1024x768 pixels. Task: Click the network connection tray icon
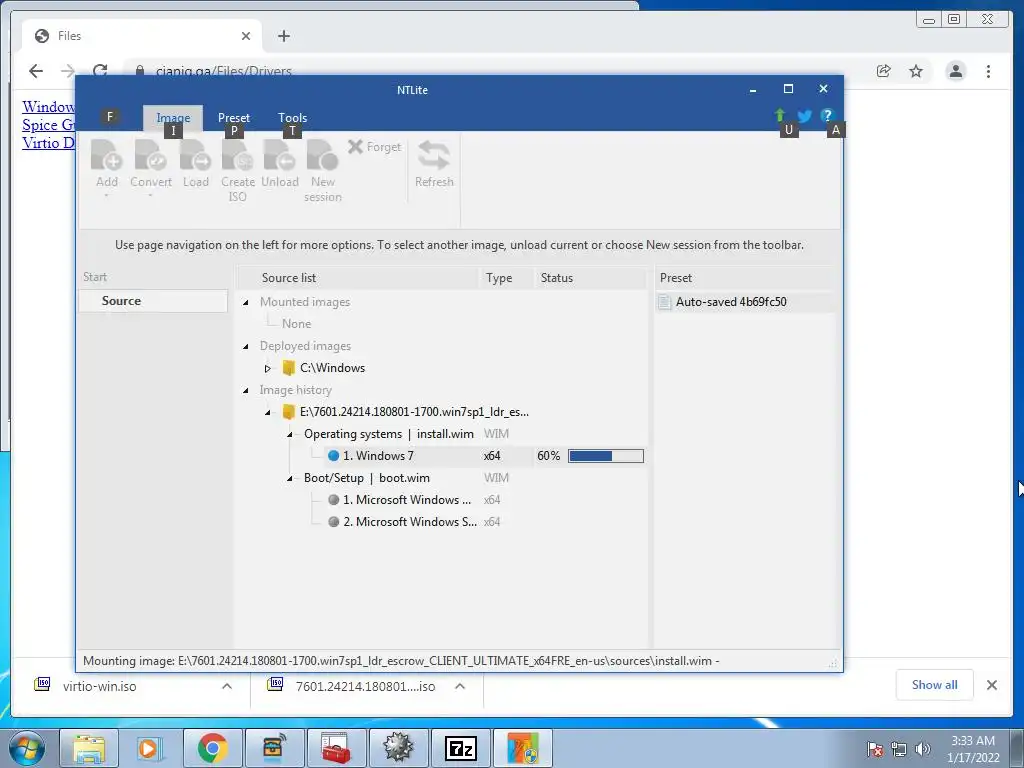click(x=899, y=750)
